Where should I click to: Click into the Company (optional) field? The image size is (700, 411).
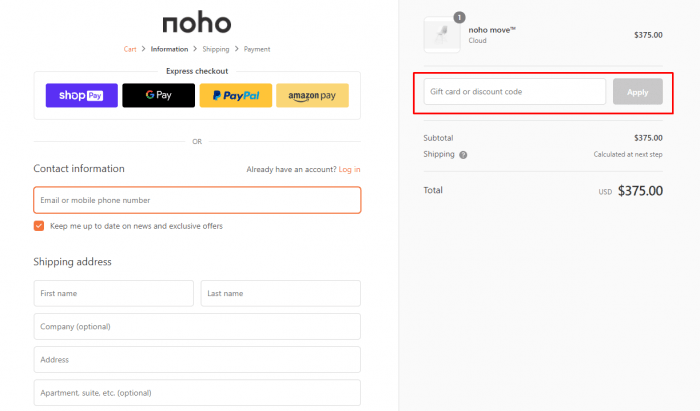(197, 326)
